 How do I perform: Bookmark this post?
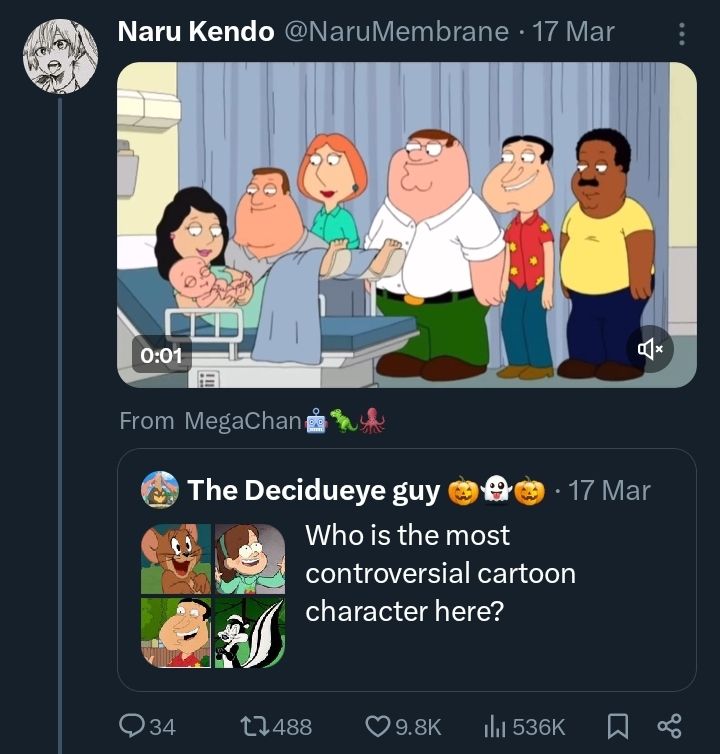616,726
